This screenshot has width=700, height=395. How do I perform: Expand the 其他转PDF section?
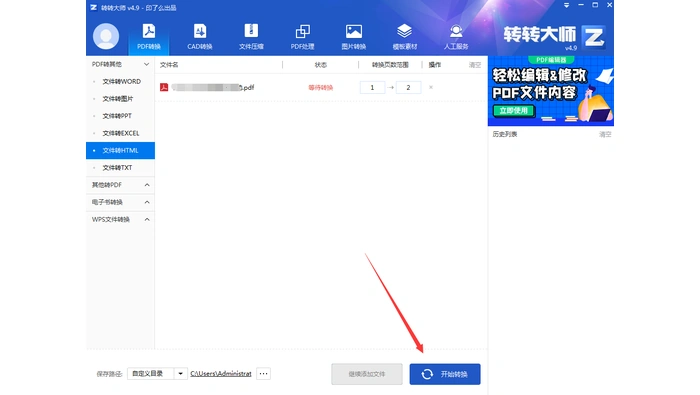(x=147, y=185)
